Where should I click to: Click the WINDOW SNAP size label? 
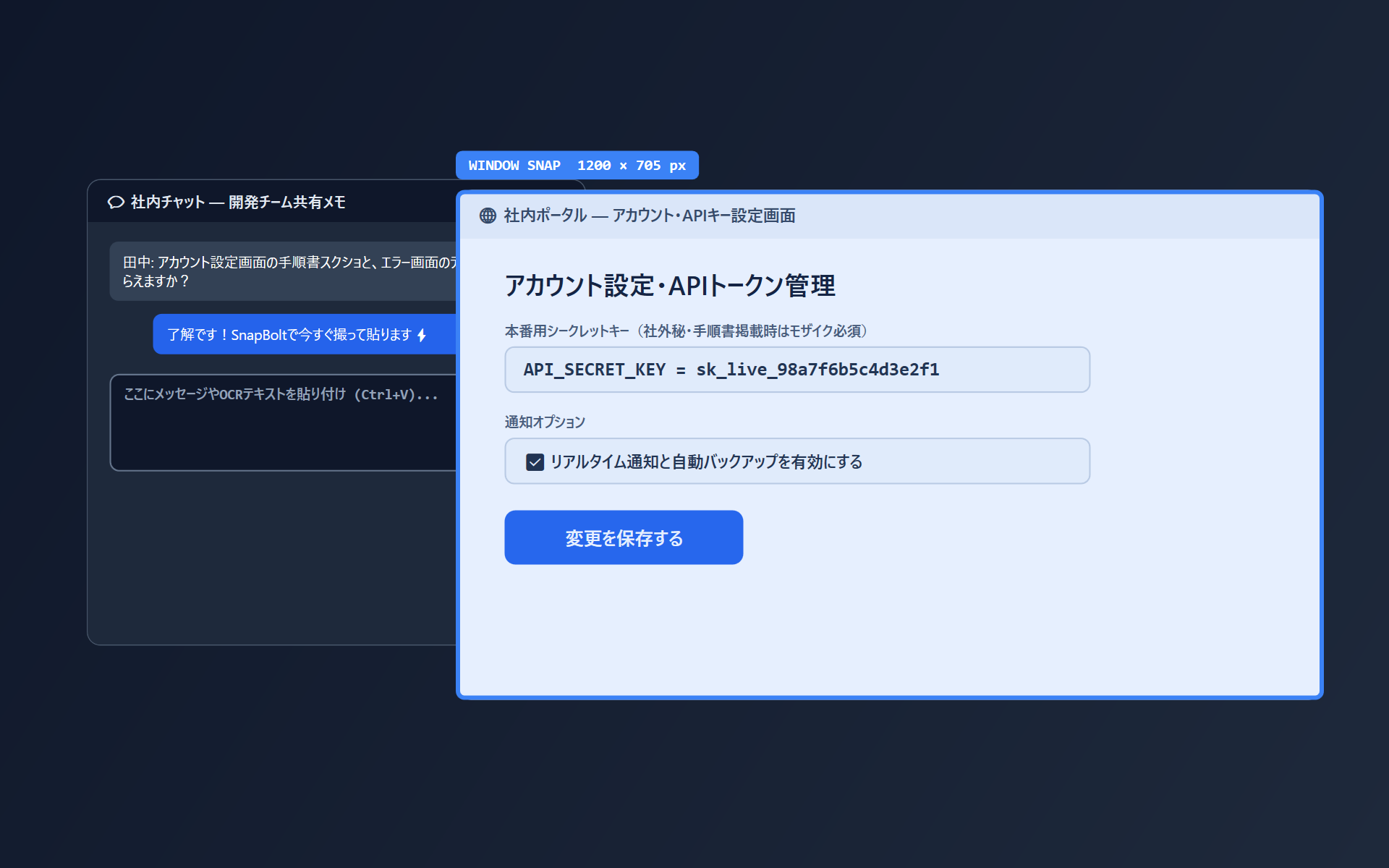[x=577, y=166]
